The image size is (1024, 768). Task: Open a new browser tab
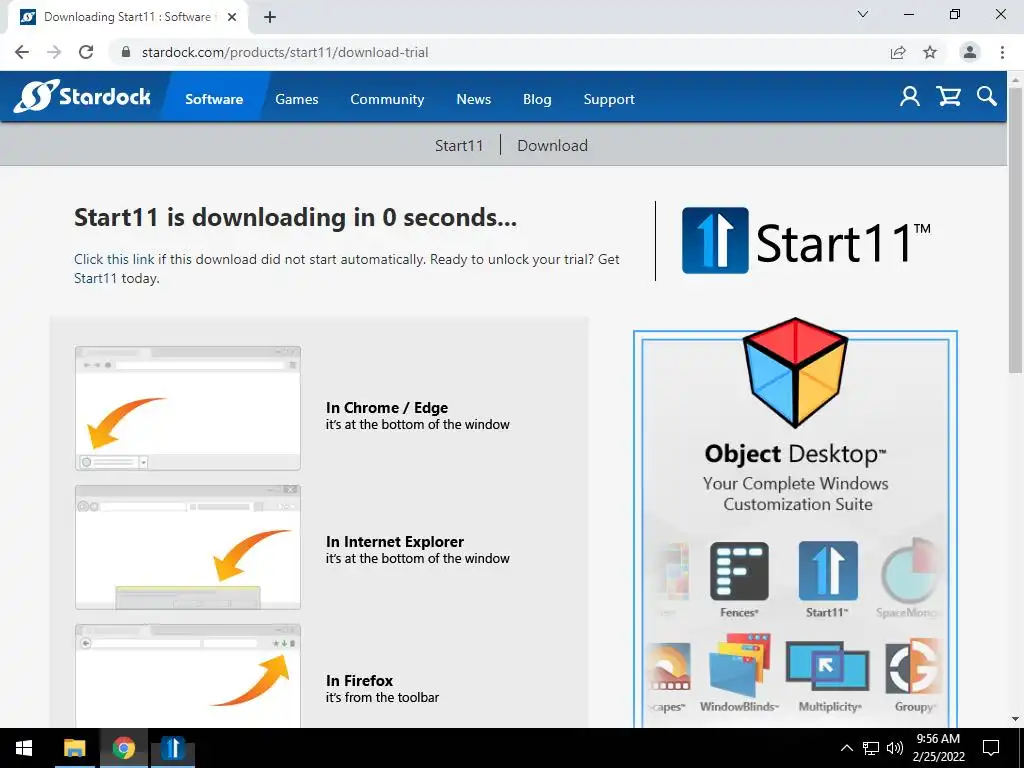click(x=270, y=18)
